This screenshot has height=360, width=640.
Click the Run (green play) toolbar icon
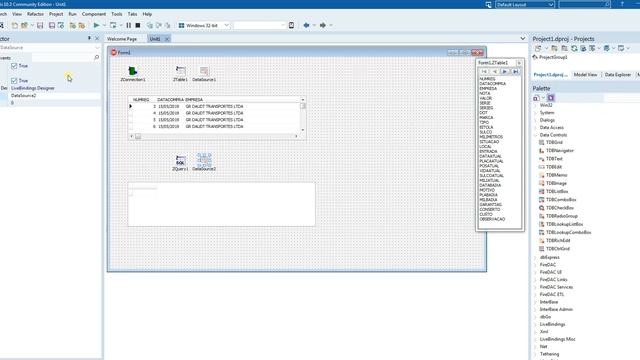96,25
